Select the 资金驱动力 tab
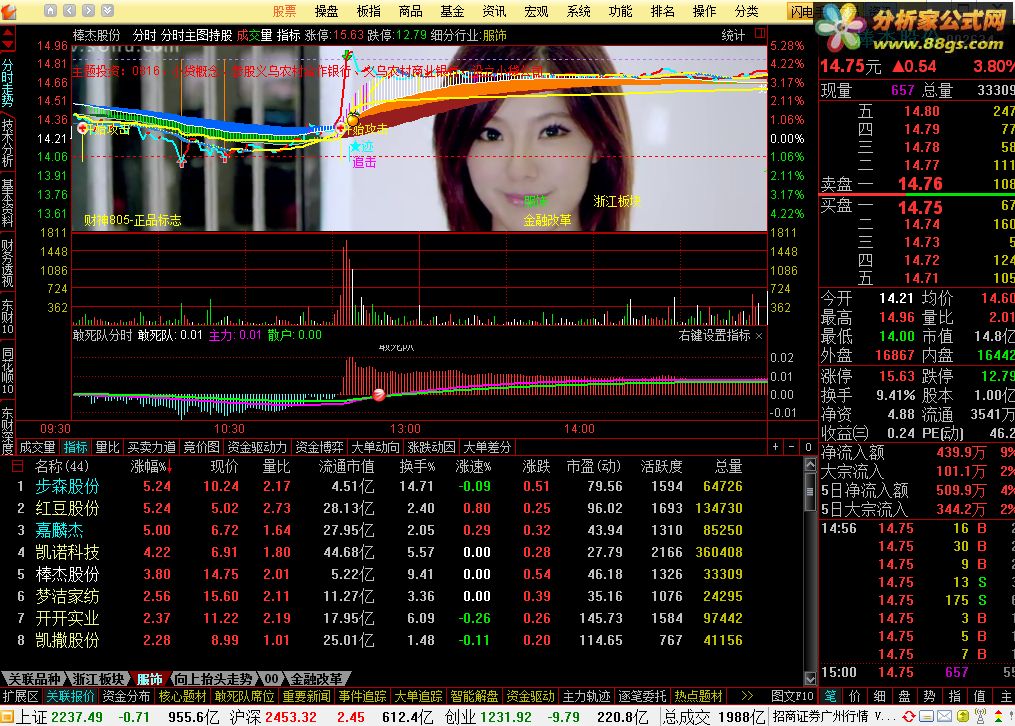Viewport: 1015px width, 726px height. point(257,447)
